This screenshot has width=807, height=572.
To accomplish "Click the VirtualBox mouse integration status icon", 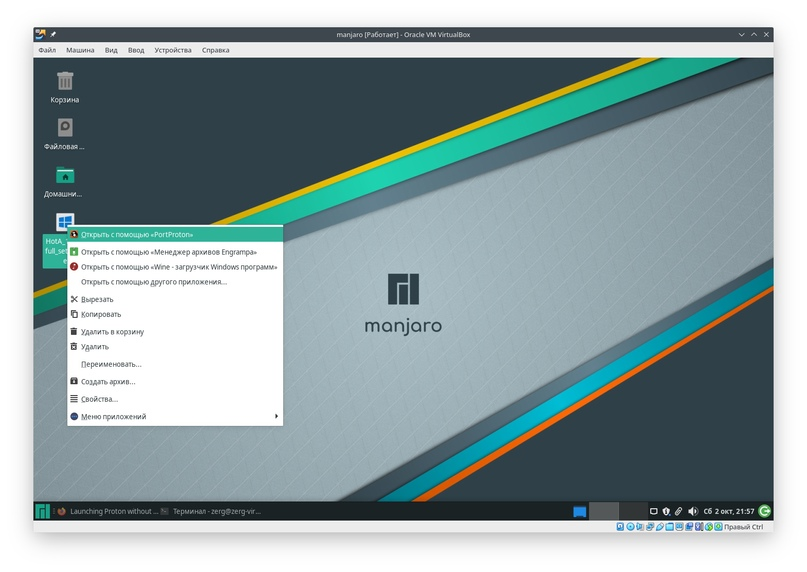I will tap(709, 527).
